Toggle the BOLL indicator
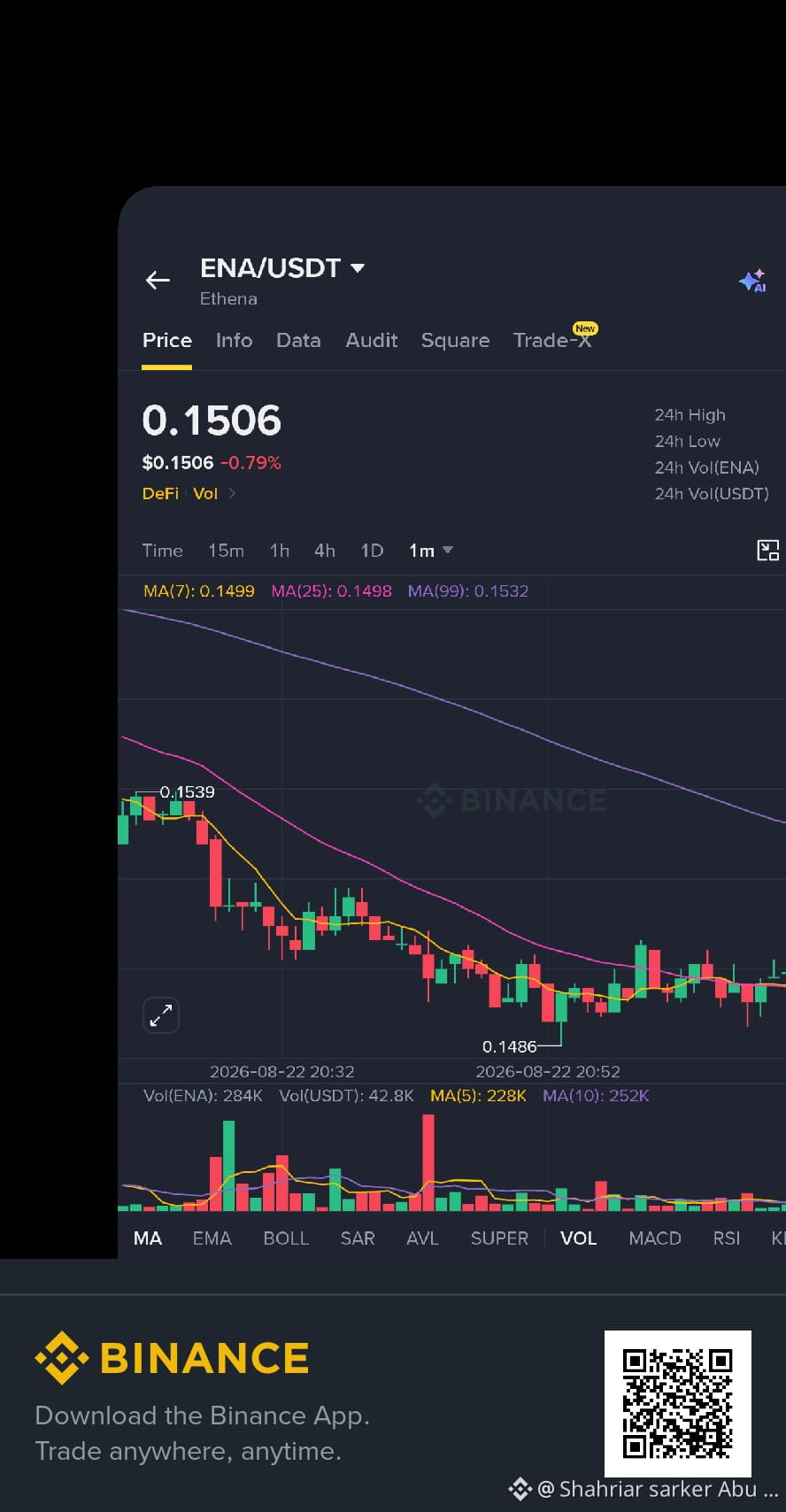The image size is (786, 1512). 286,1238
